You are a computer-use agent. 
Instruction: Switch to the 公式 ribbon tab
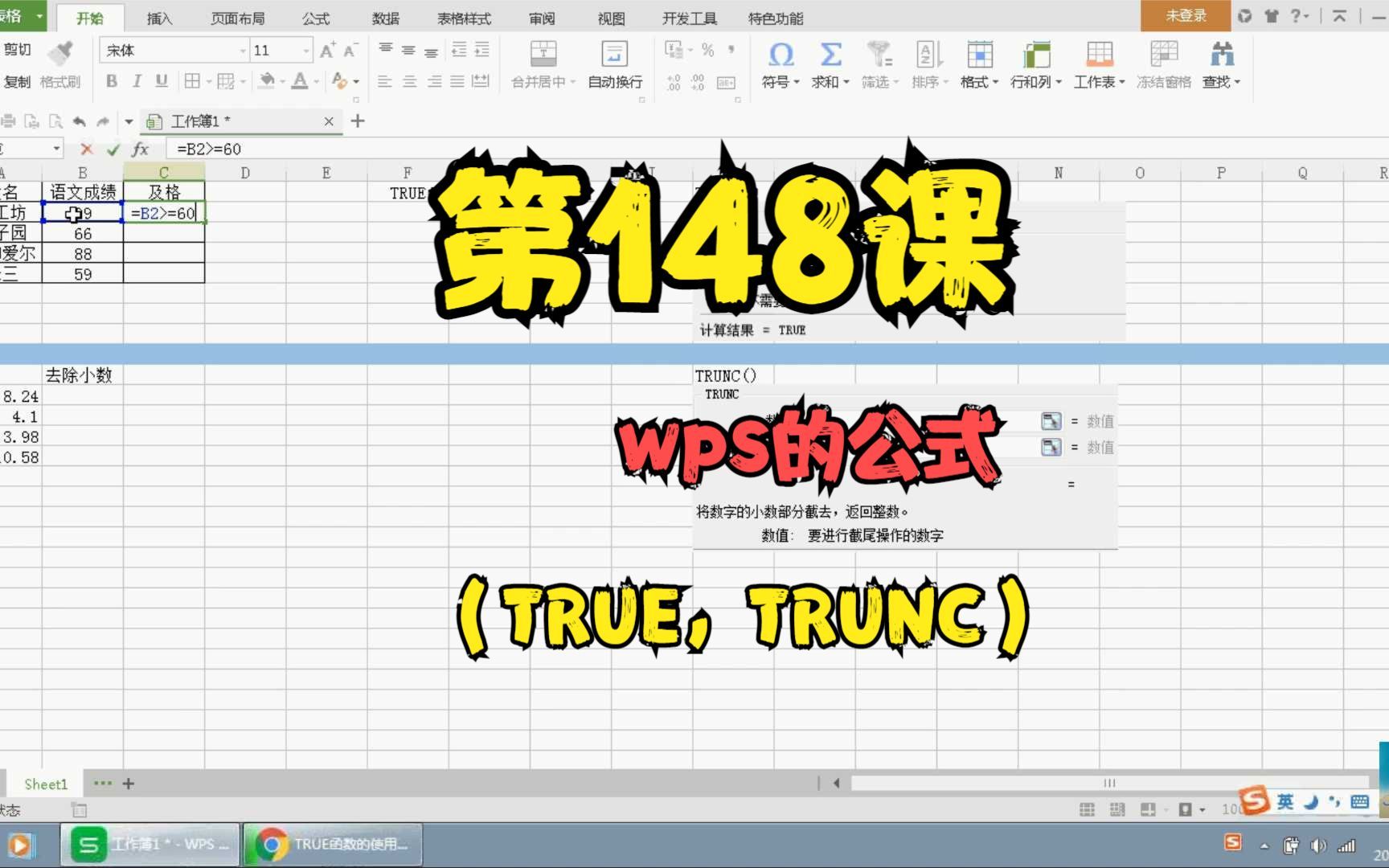click(x=315, y=18)
